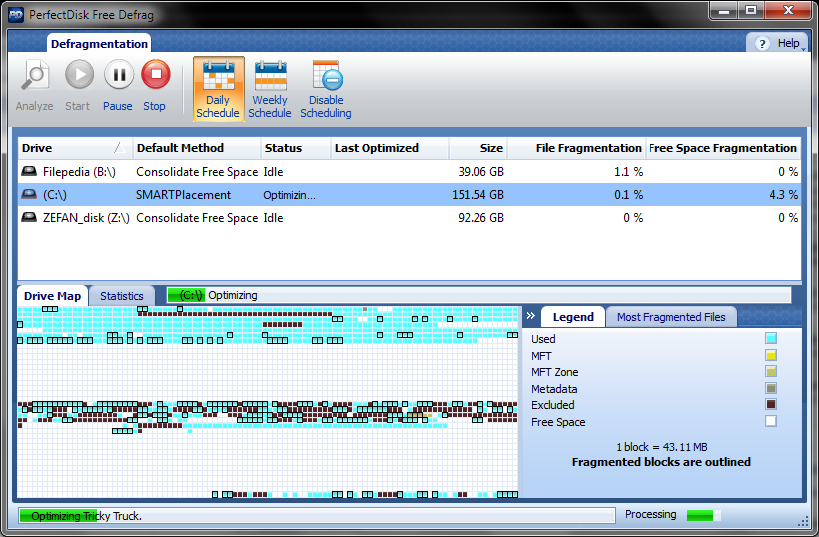Click the 39.06 GB size cell
This screenshot has width=819, height=537.
pyautogui.click(x=481, y=172)
